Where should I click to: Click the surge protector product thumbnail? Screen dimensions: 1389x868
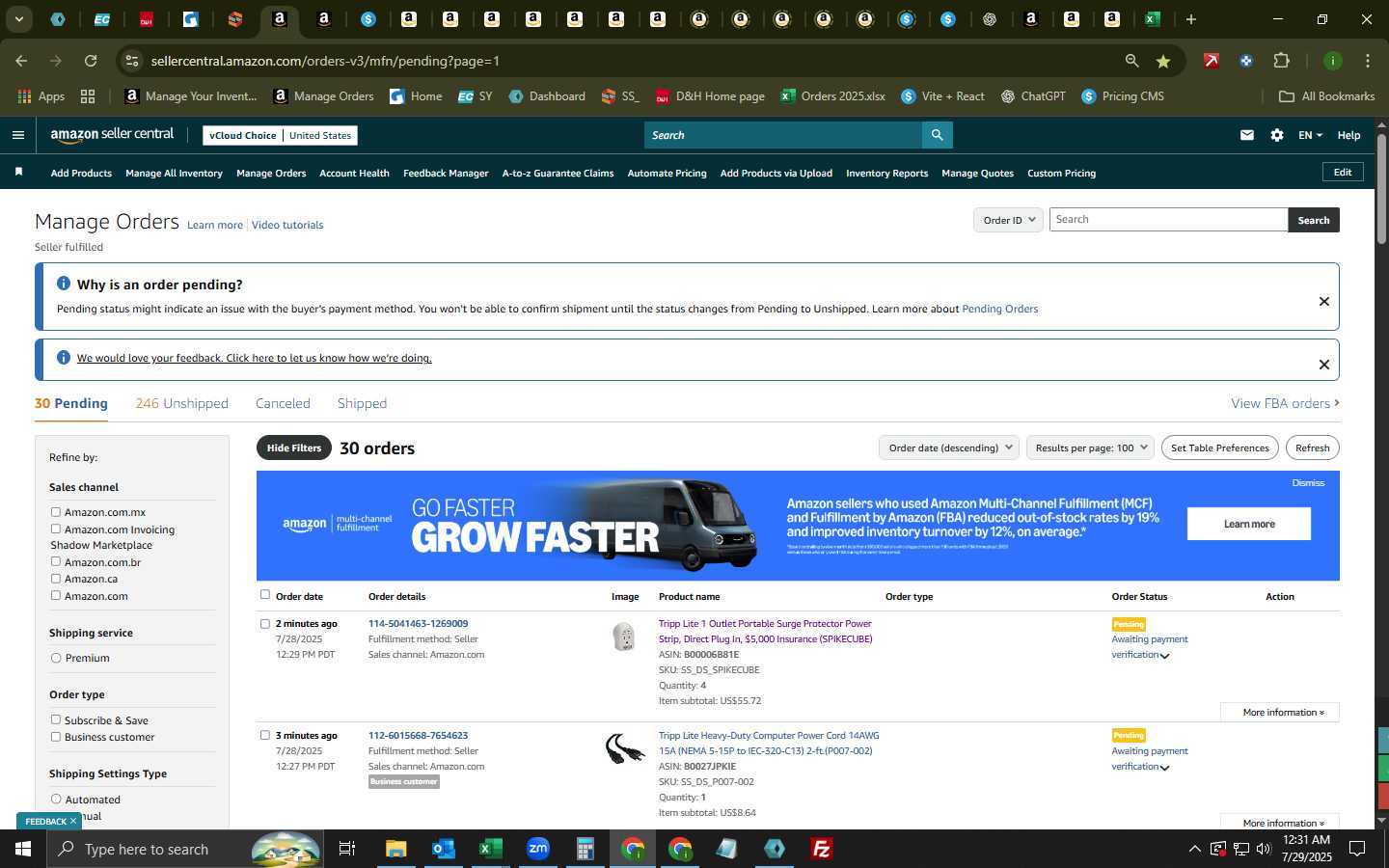click(624, 637)
